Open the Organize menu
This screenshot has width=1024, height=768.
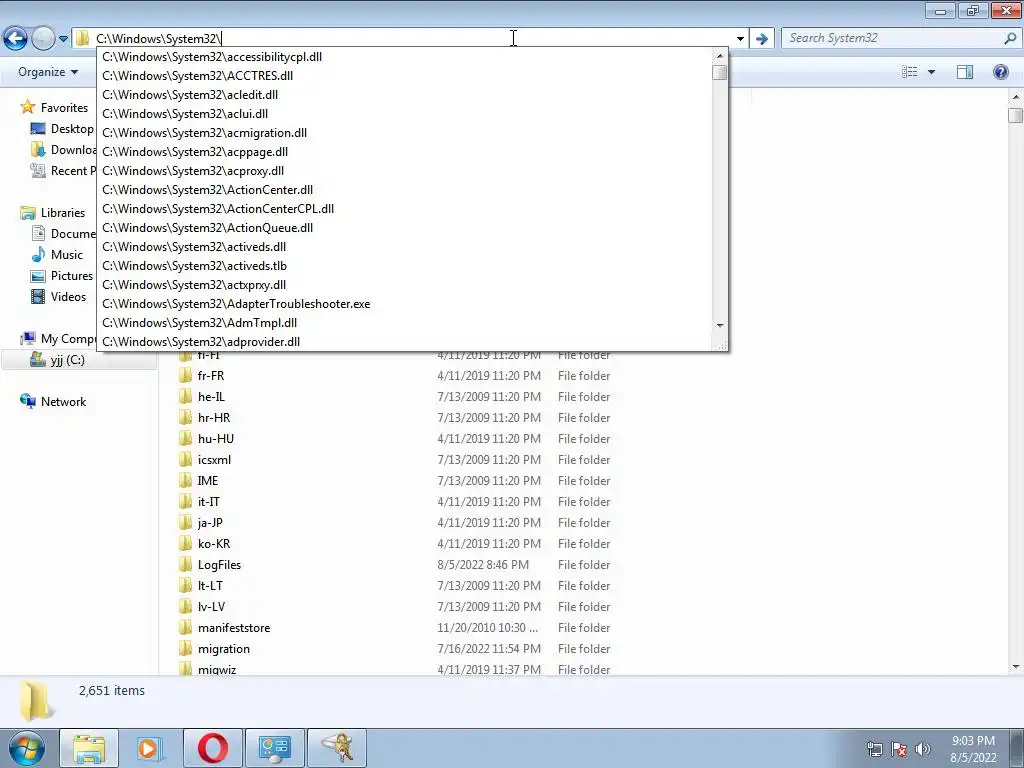[48, 72]
